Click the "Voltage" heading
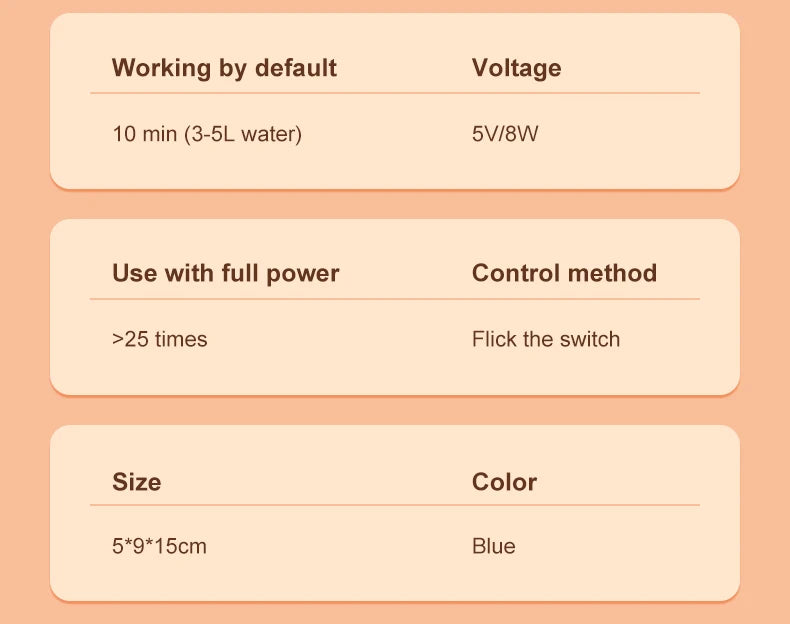The image size is (790, 624). (x=516, y=68)
